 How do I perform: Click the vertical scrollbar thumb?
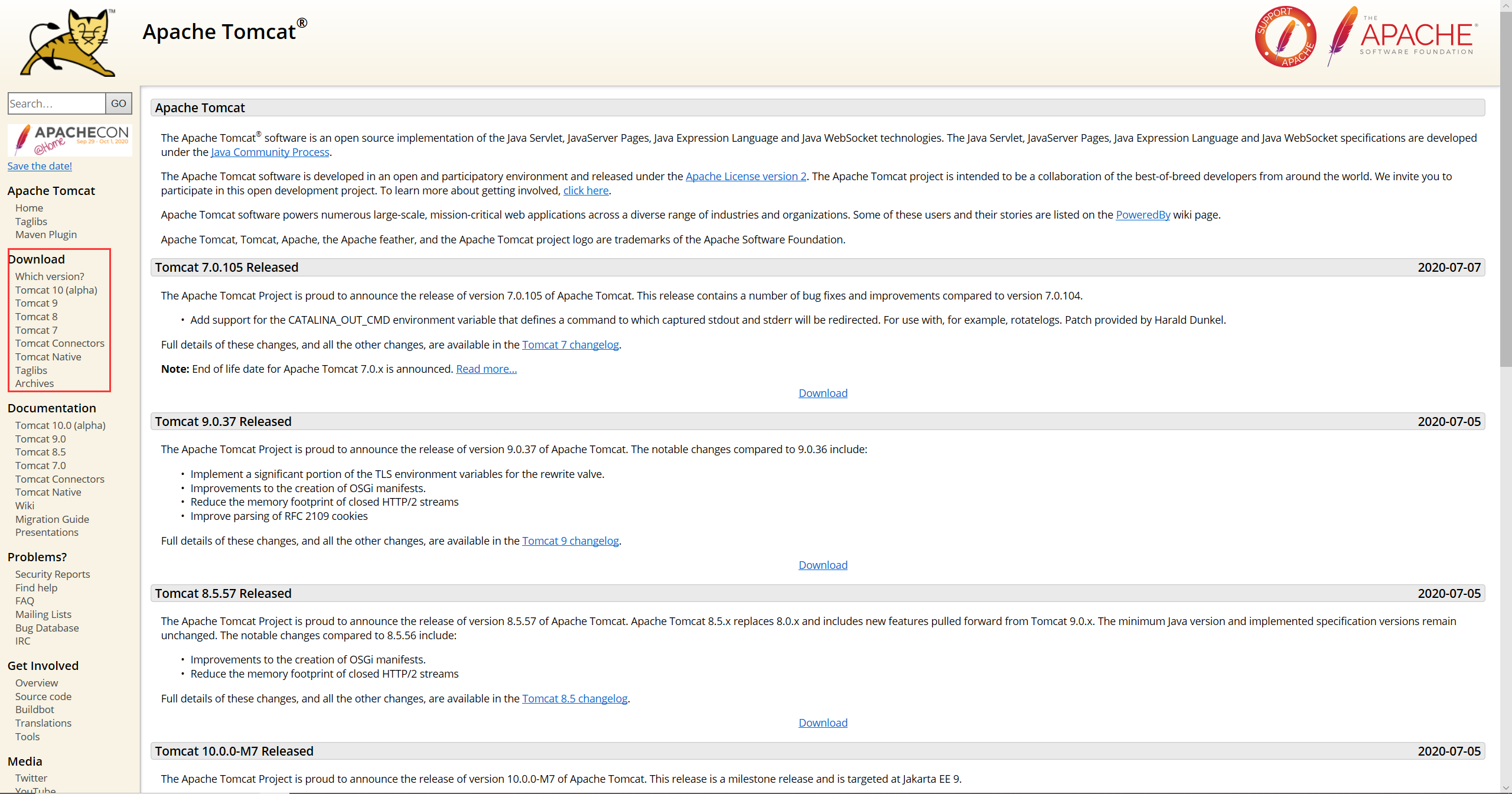pyautogui.click(x=1506, y=189)
